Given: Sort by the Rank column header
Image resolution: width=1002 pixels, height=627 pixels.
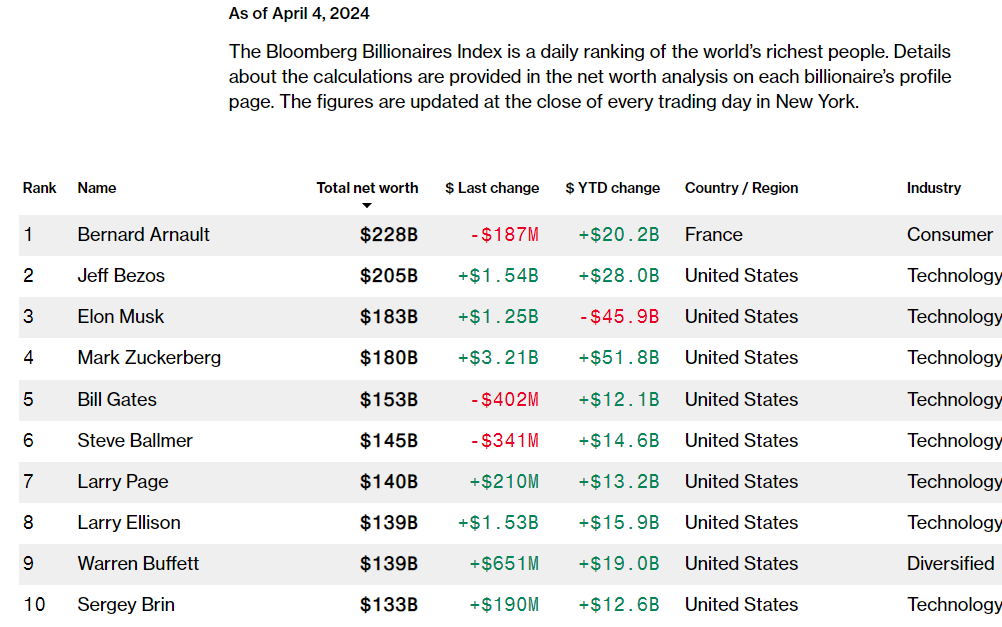Looking at the screenshot, I should click(40, 188).
